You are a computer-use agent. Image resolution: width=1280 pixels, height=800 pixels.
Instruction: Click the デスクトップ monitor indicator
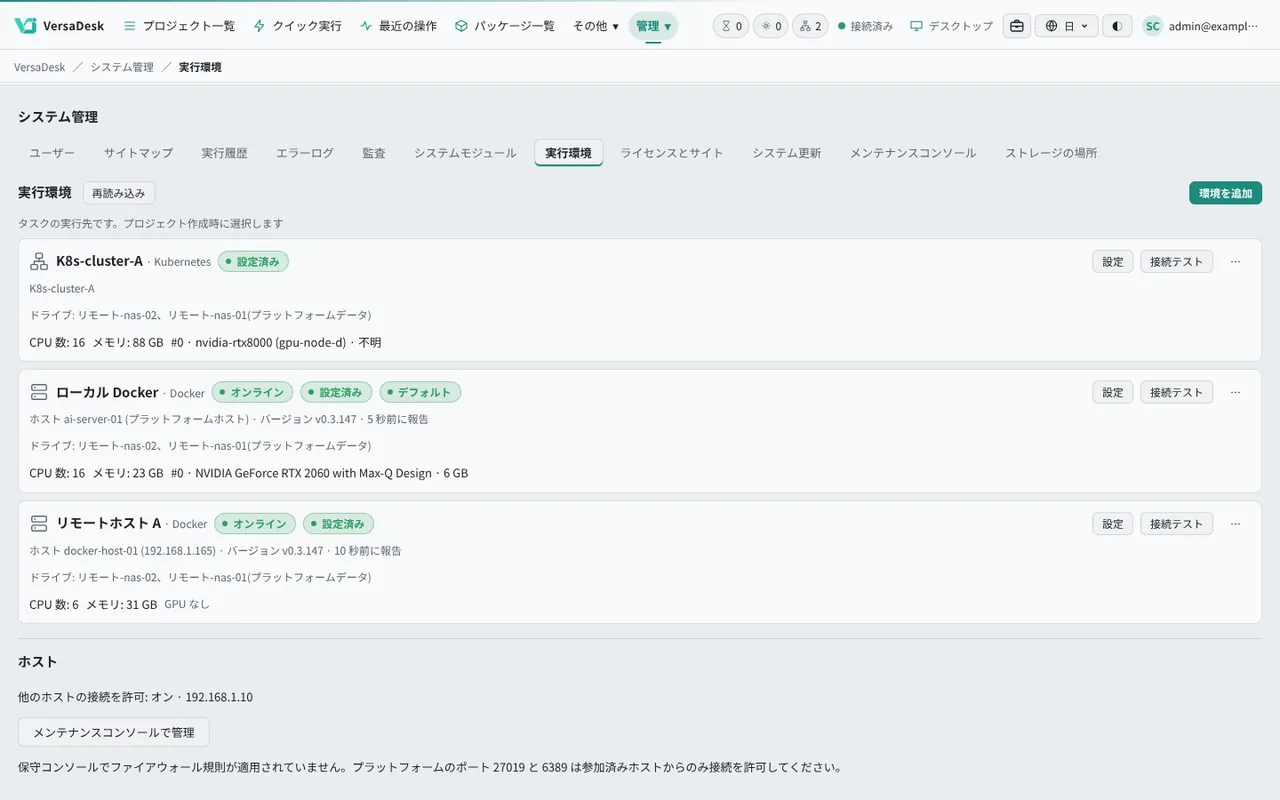click(x=951, y=26)
